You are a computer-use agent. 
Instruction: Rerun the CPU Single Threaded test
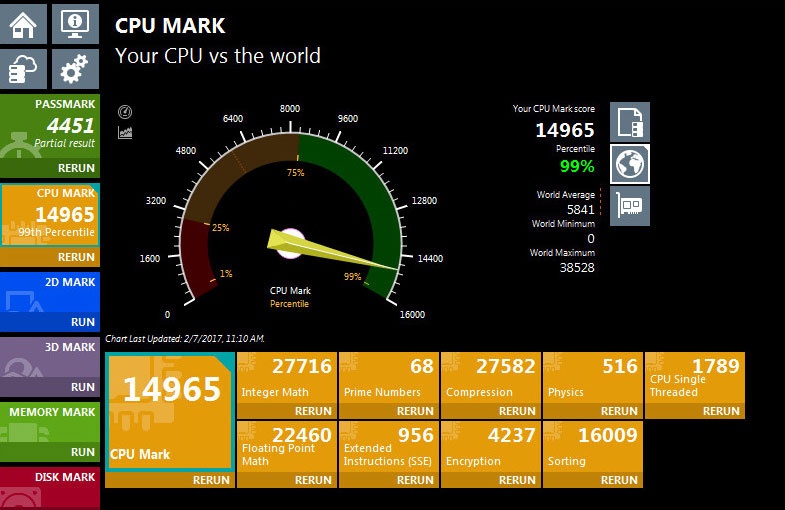point(721,411)
